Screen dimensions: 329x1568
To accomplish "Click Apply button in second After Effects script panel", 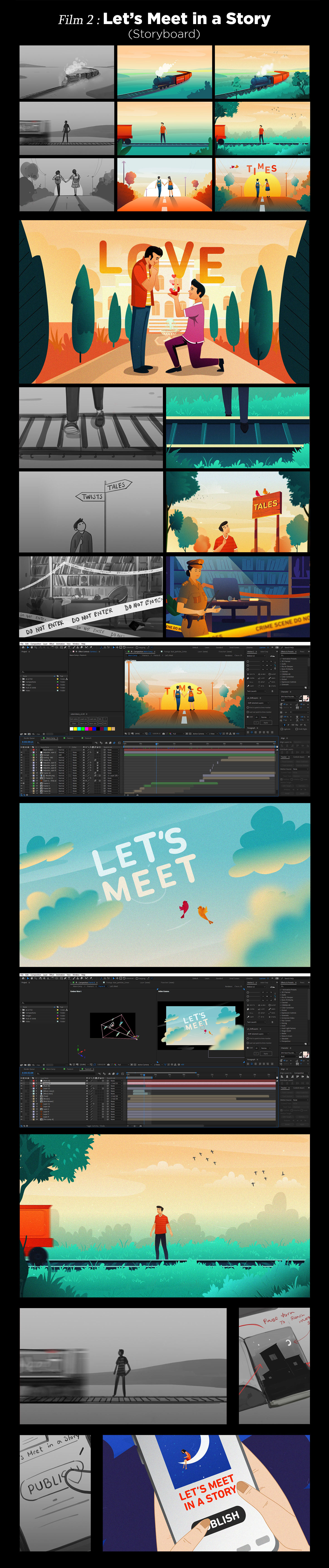I will pyautogui.click(x=266, y=1054).
